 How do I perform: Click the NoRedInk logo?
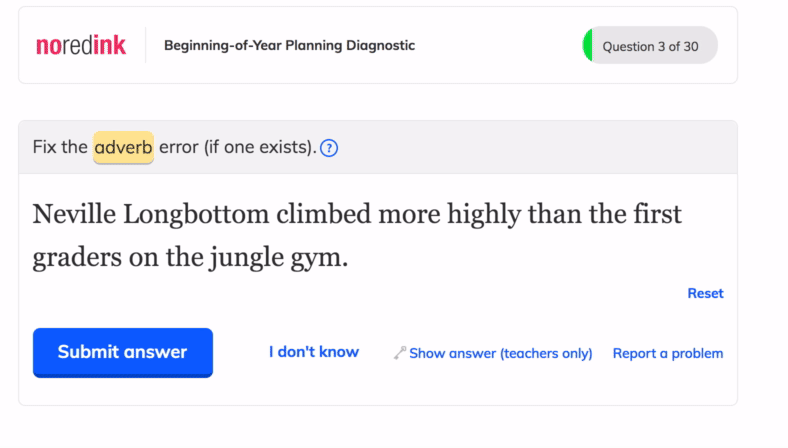tap(81, 45)
